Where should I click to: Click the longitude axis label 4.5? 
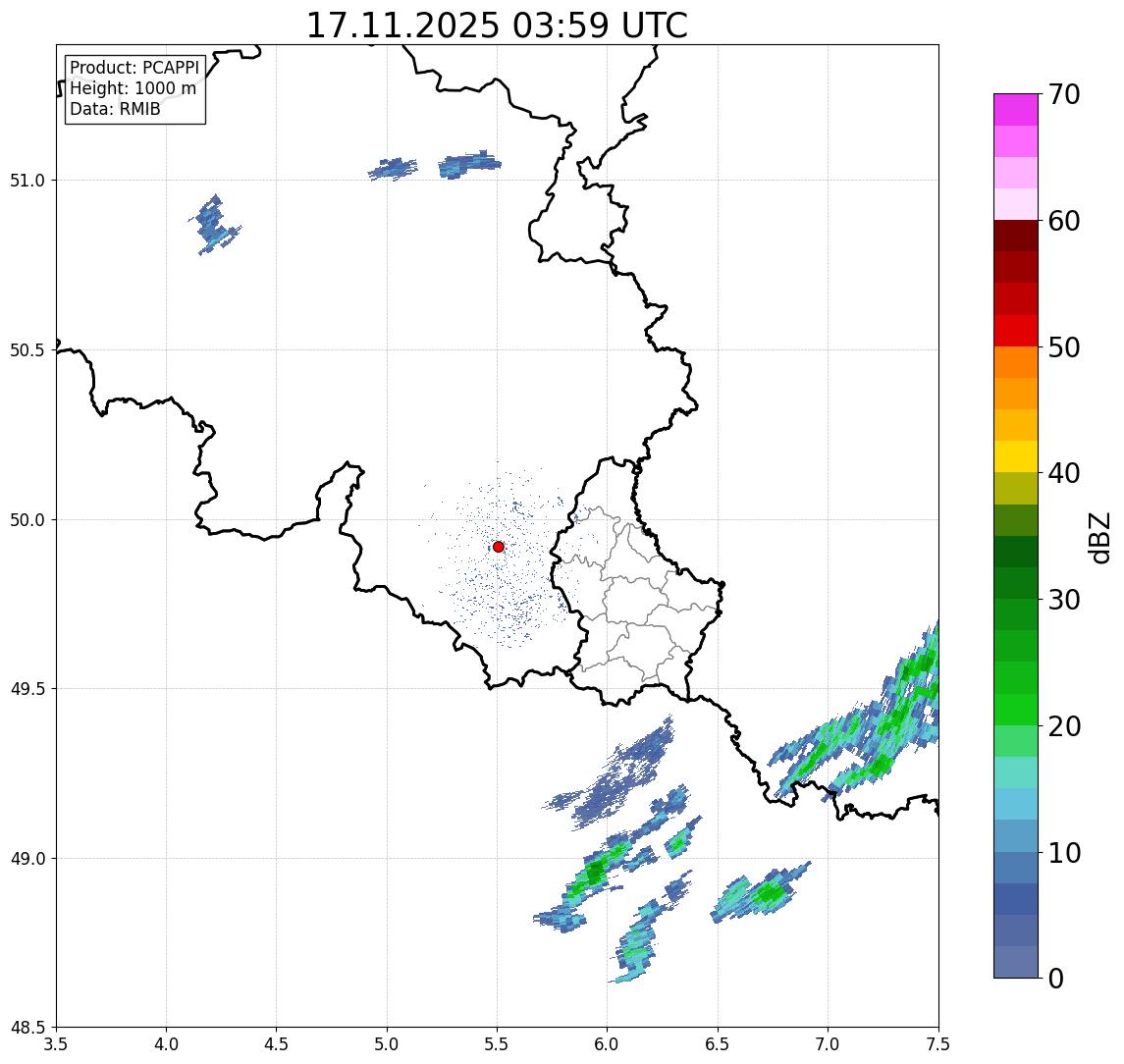pyautogui.click(x=277, y=1044)
